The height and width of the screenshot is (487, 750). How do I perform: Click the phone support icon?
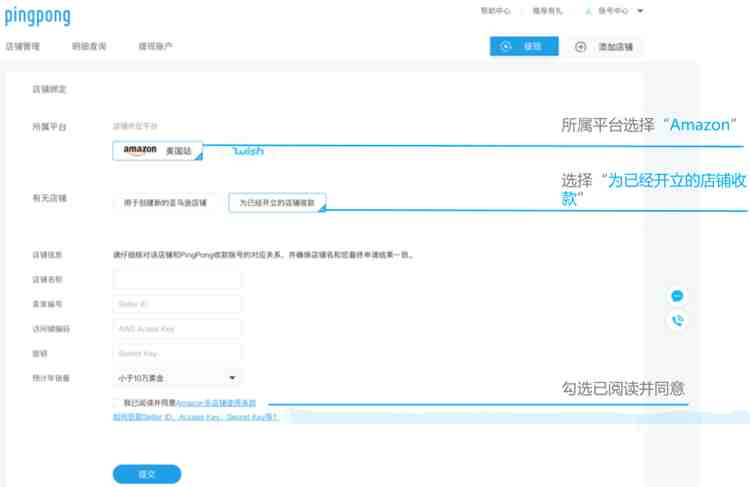(677, 320)
